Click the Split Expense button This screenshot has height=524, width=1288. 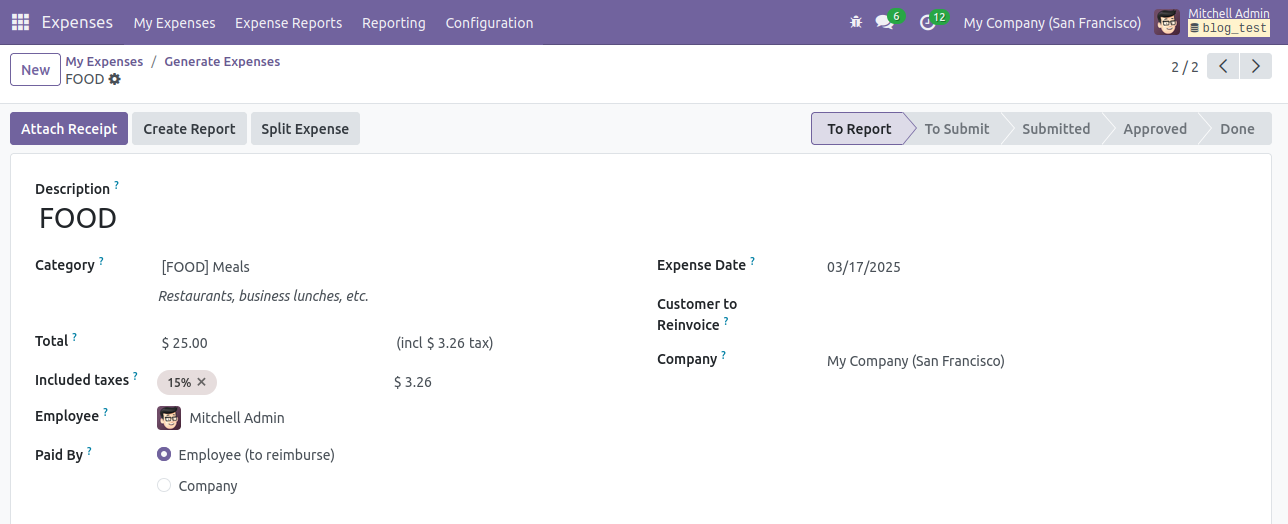305,128
